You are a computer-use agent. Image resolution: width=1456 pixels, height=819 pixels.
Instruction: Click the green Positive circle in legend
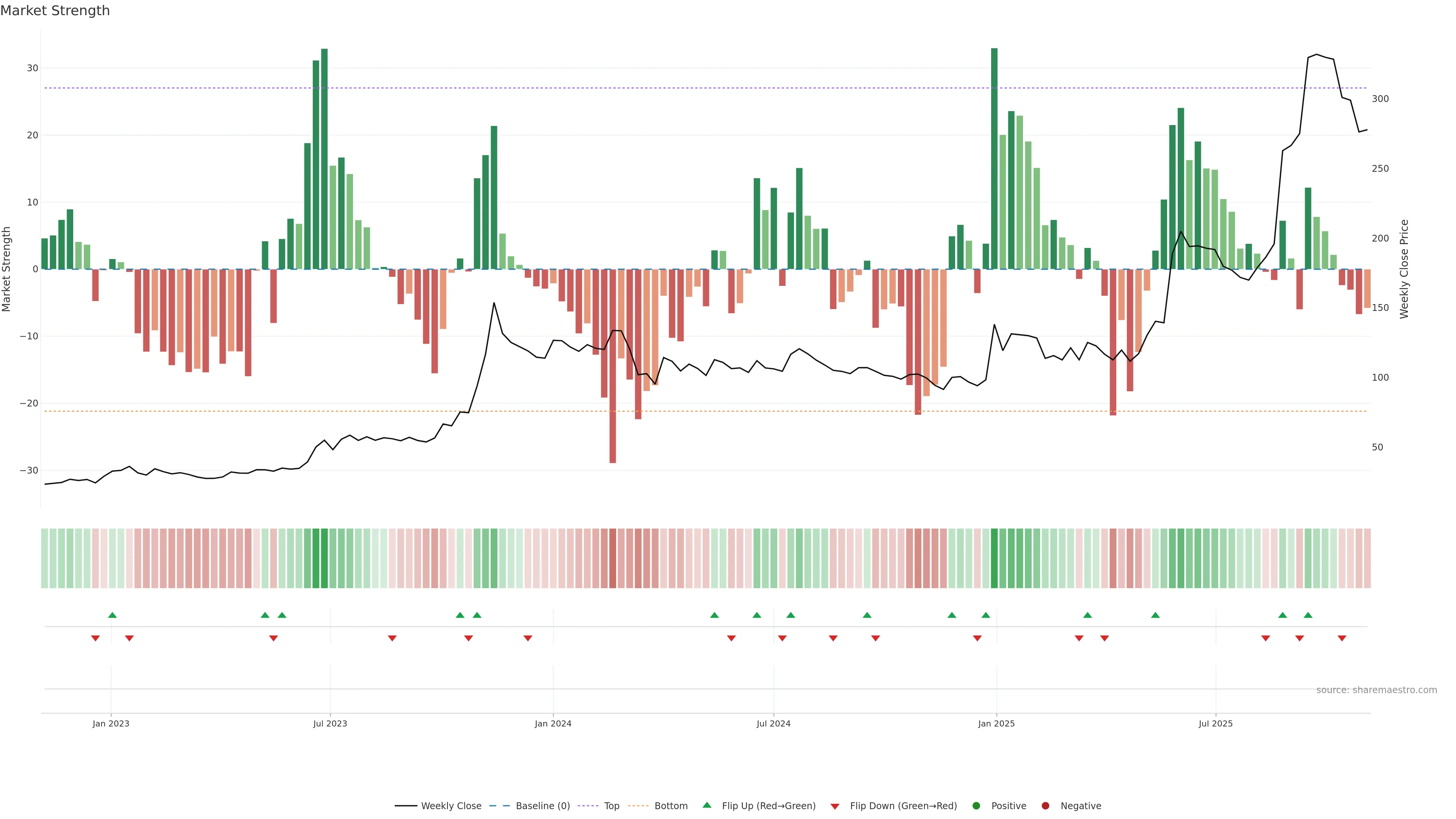coord(976,806)
